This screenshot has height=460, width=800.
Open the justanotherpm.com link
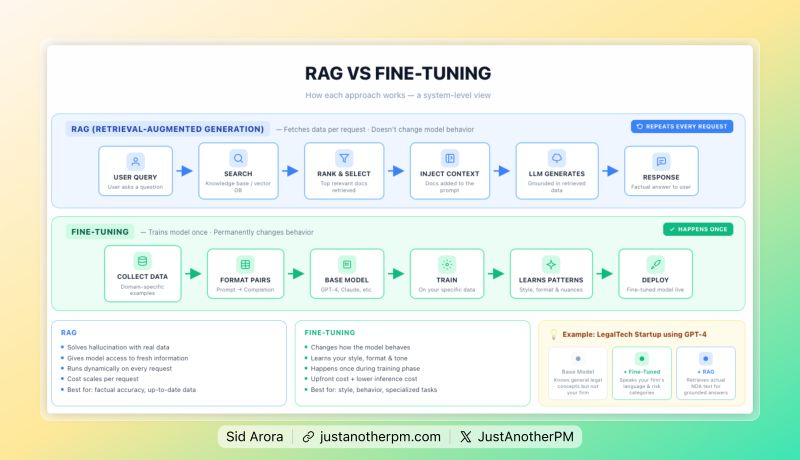coord(380,437)
